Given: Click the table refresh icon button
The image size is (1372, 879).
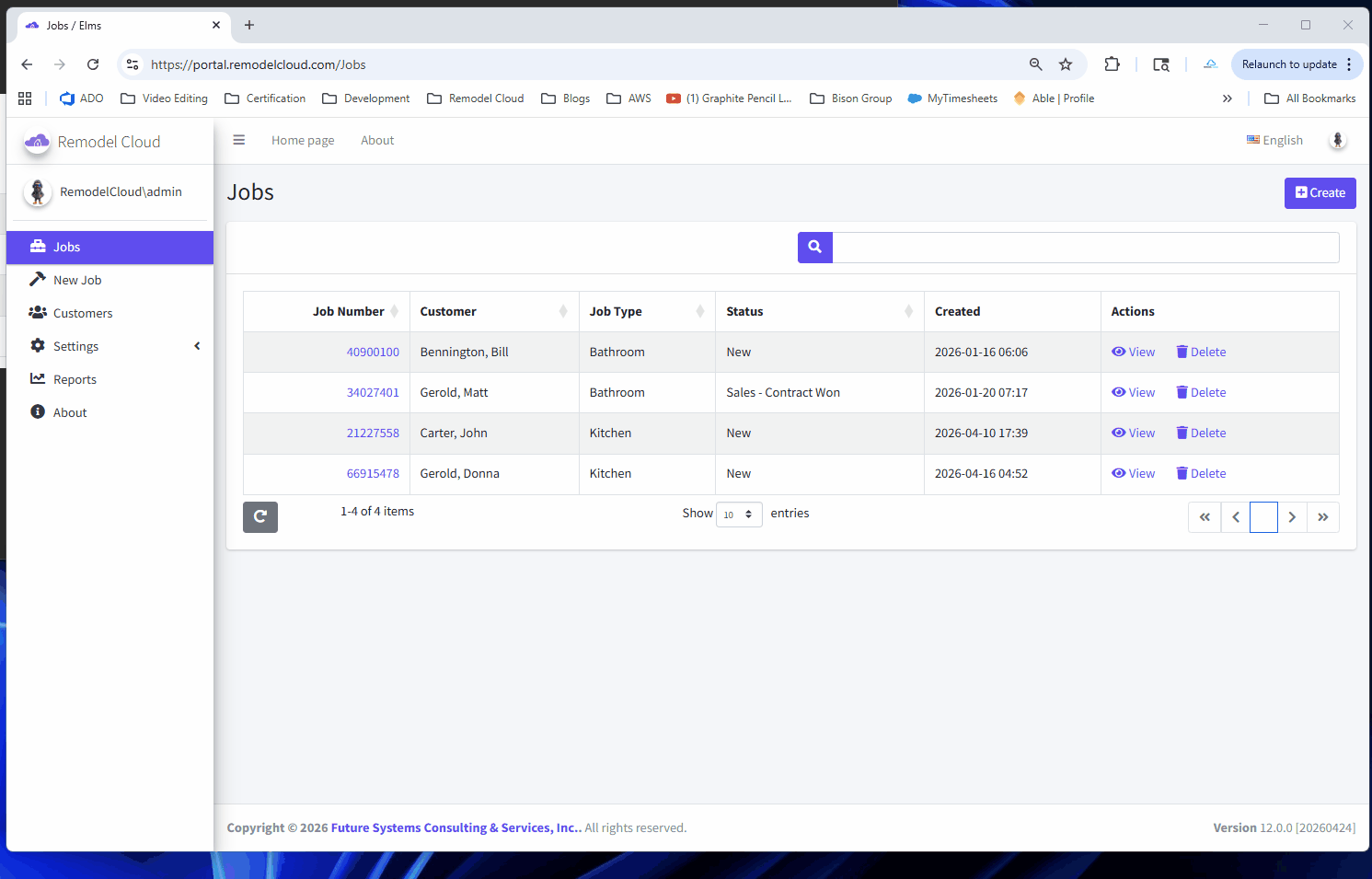Looking at the screenshot, I should point(260,517).
